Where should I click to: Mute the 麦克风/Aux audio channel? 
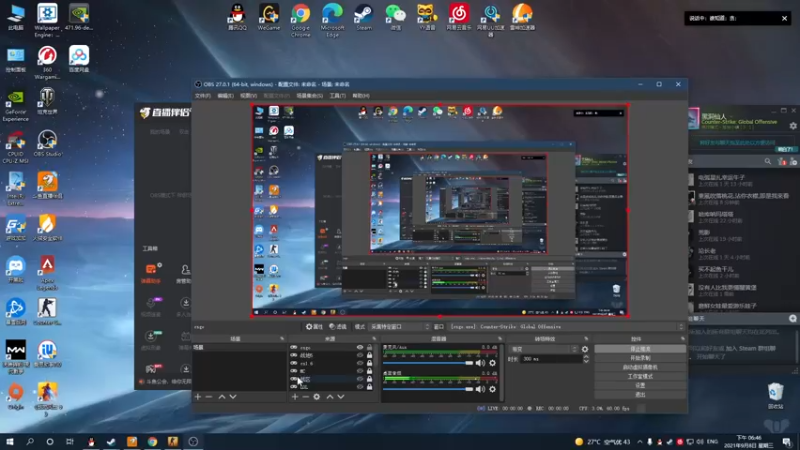(480, 363)
